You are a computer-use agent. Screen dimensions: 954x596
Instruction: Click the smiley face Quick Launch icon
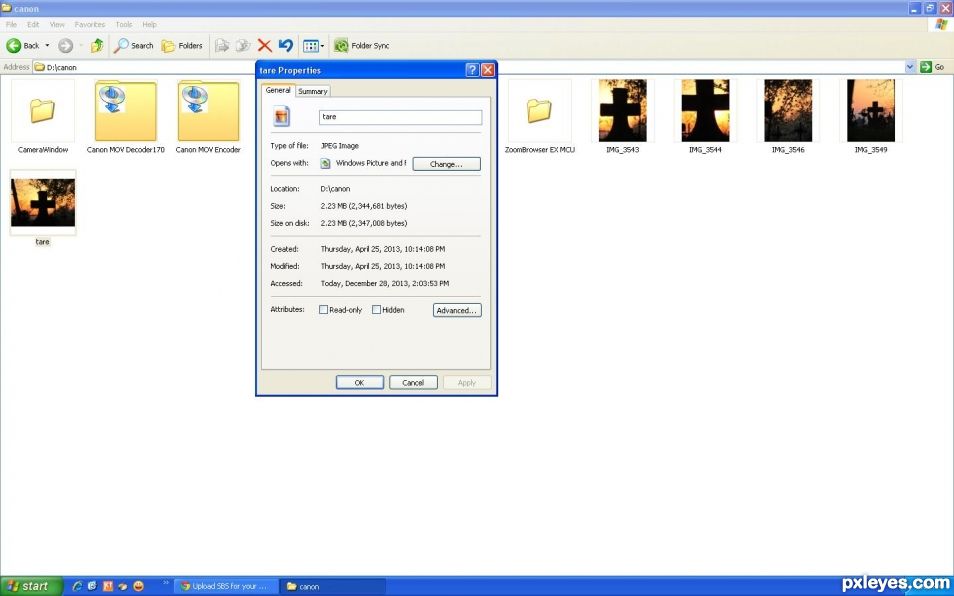pyautogui.click(x=139, y=586)
